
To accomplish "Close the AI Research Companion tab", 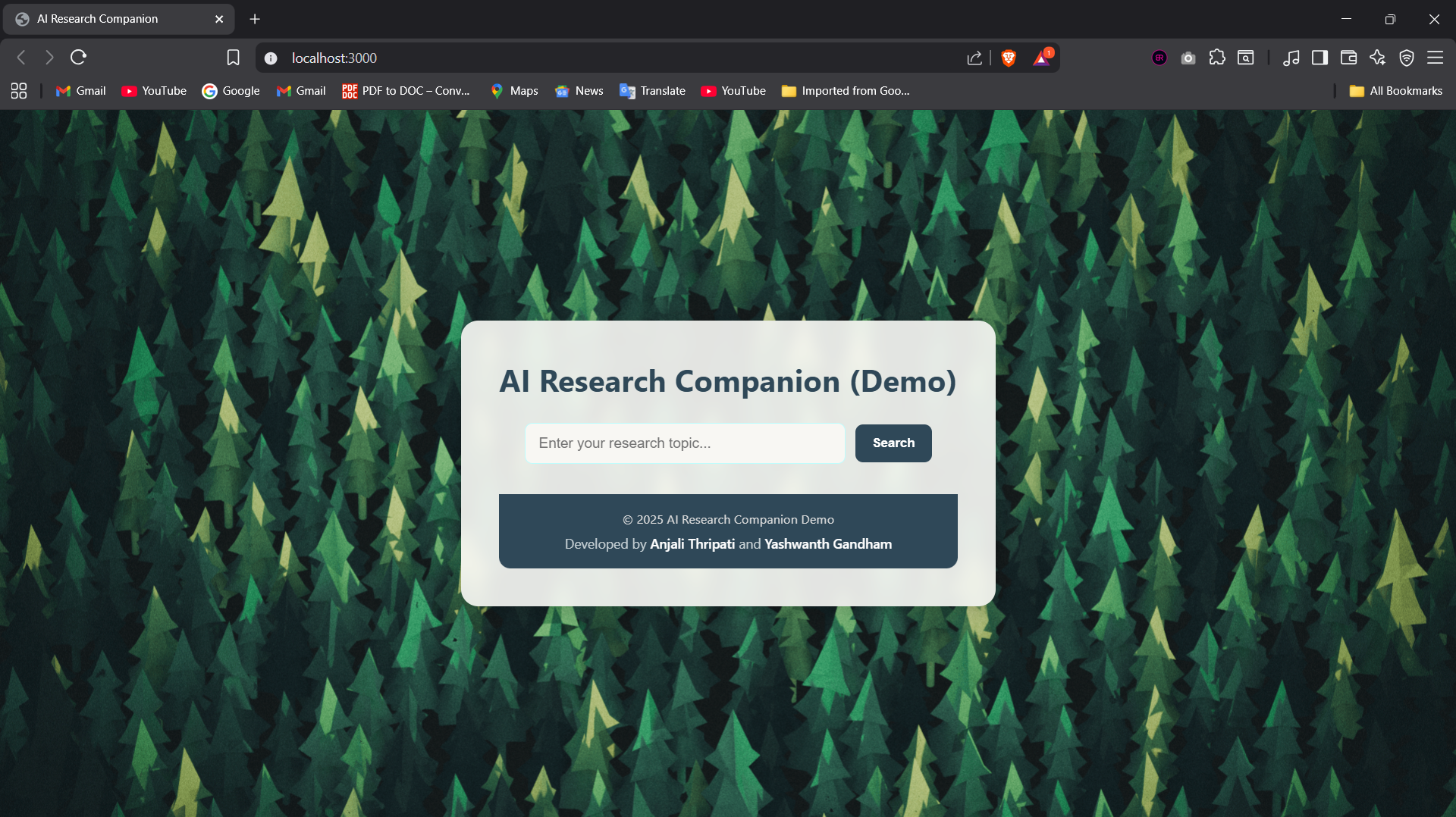I will click(219, 19).
